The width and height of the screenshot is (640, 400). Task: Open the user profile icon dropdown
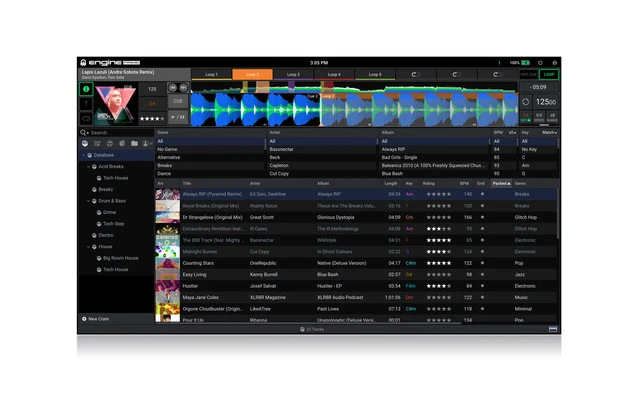pos(147,144)
